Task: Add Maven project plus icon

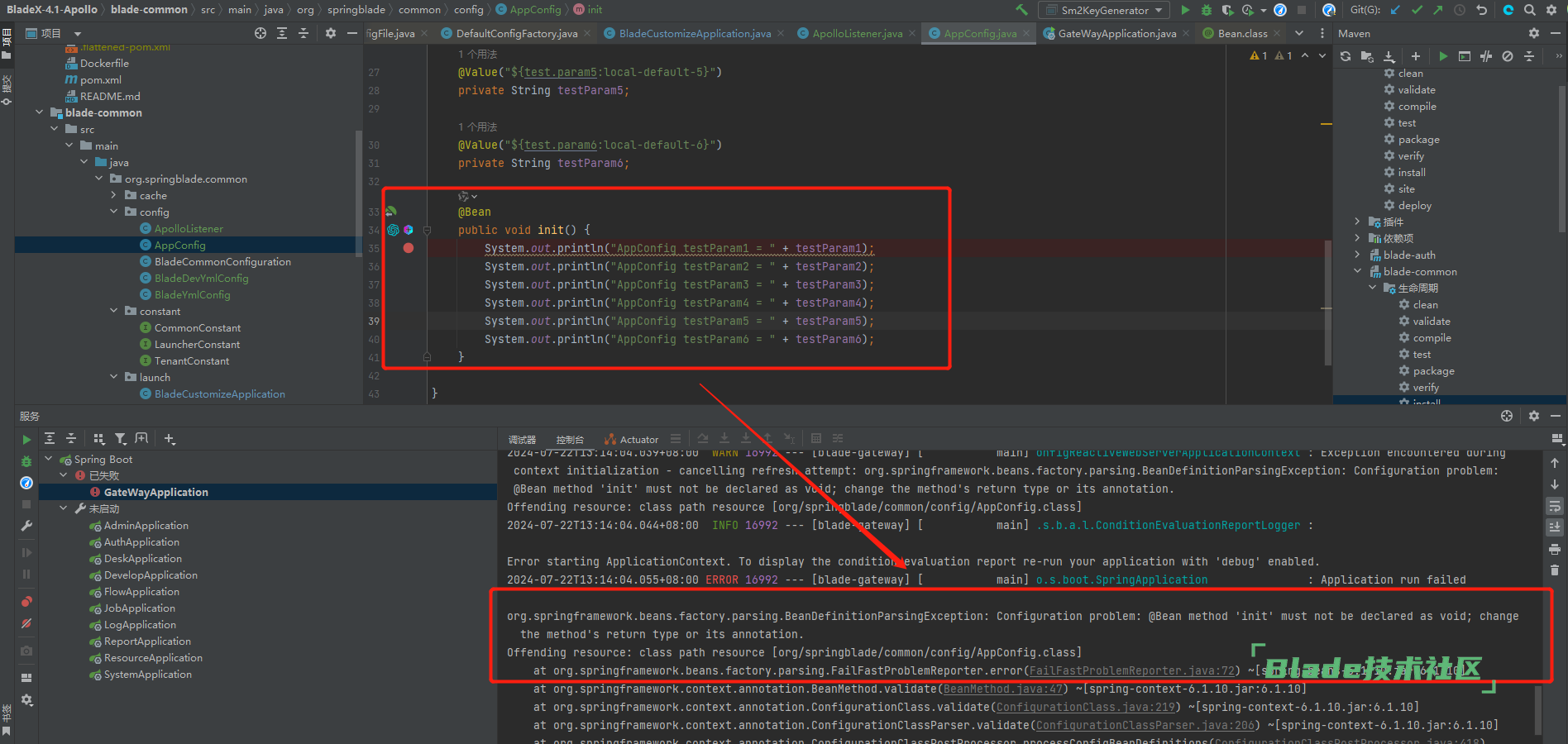Action: tap(1416, 56)
